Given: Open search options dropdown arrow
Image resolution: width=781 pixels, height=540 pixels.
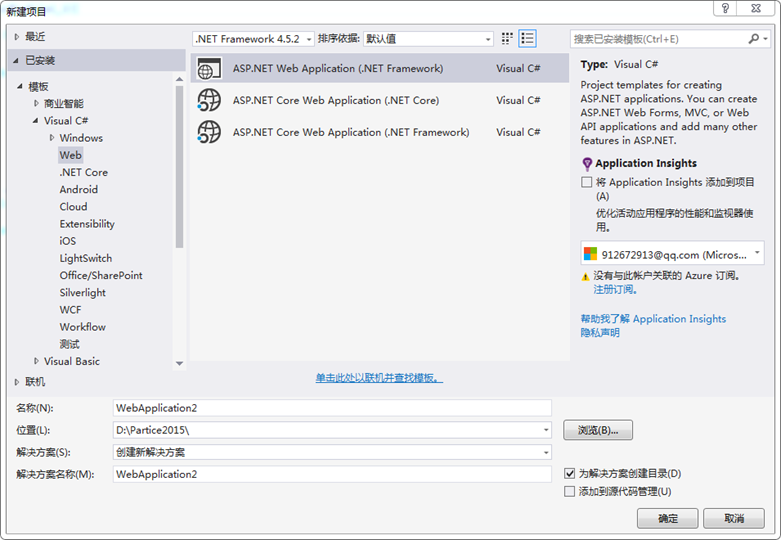Looking at the screenshot, I should point(766,39).
